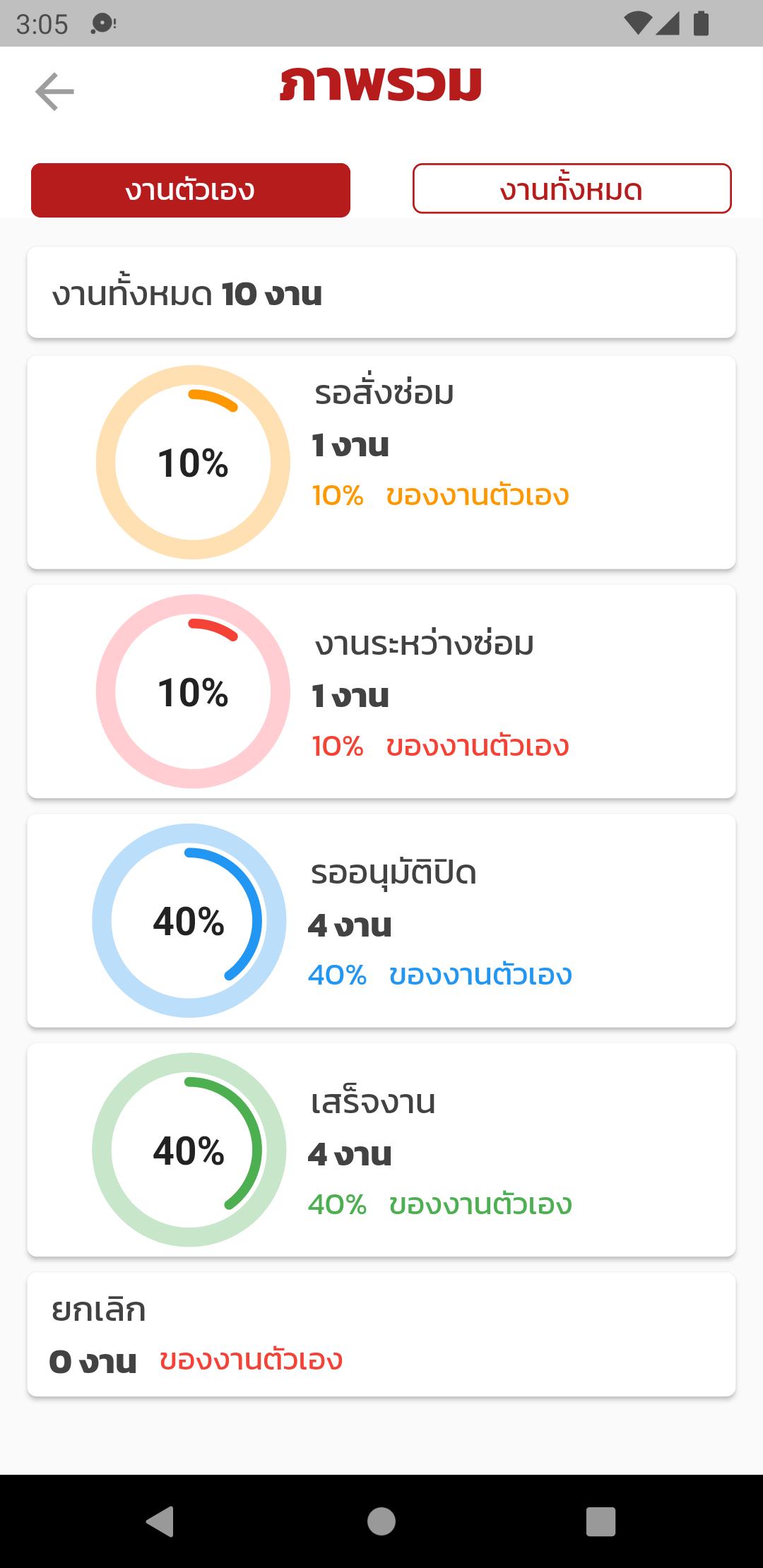
Task: Open the รอสั่งซ่อม card title
Action: [384, 393]
